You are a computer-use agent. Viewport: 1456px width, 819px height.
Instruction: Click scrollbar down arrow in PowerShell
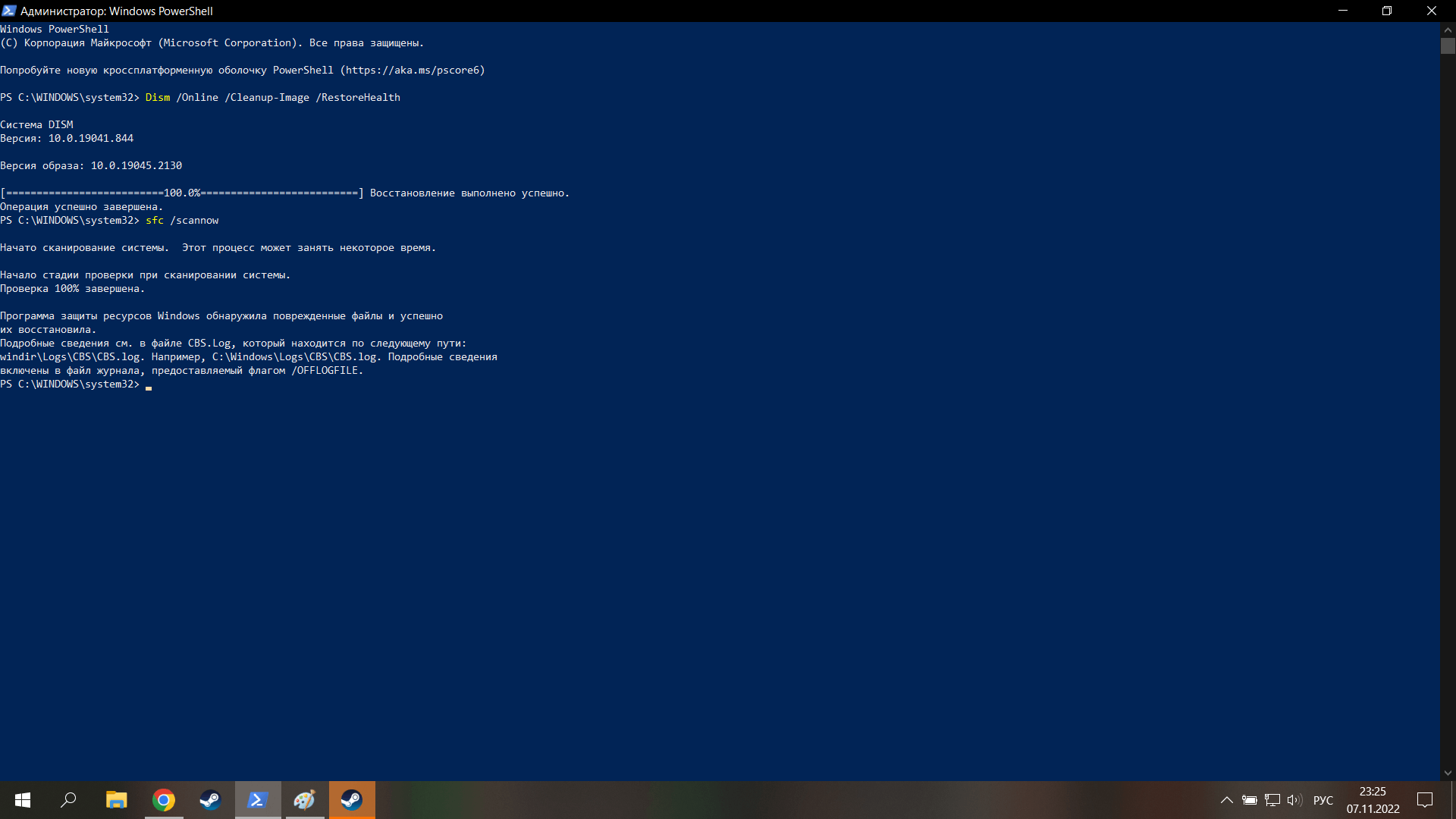[1448, 773]
